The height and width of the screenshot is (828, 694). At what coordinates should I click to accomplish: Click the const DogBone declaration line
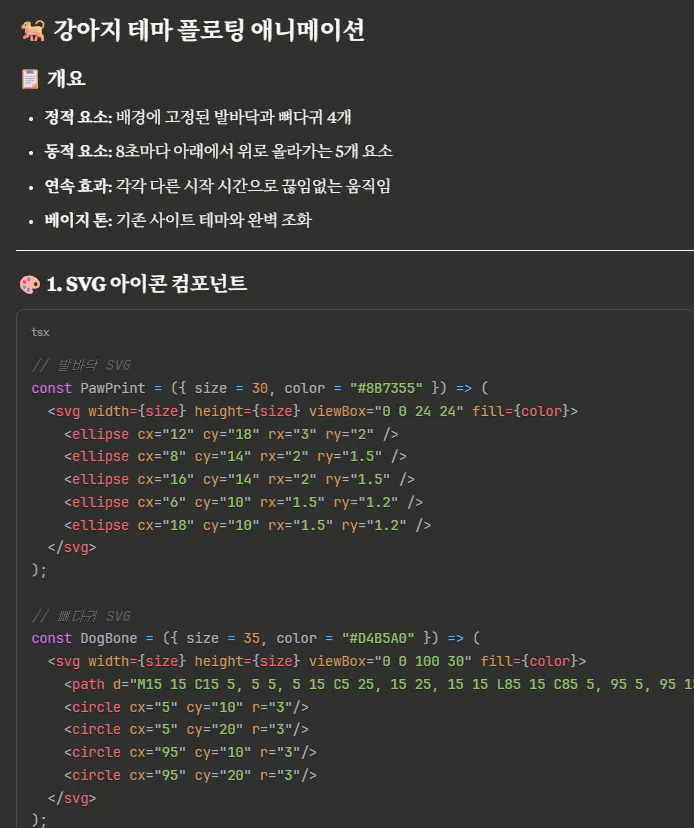[256, 638]
